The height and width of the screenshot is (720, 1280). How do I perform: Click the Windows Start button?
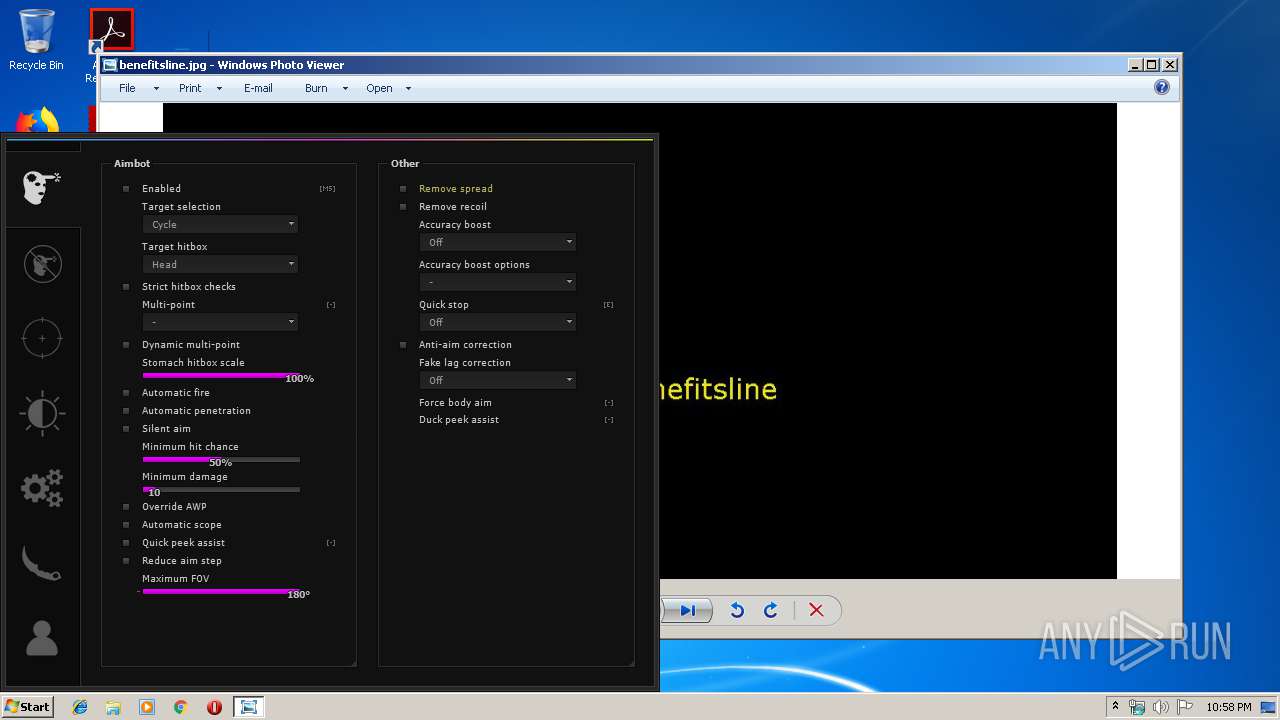(x=28, y=707)
